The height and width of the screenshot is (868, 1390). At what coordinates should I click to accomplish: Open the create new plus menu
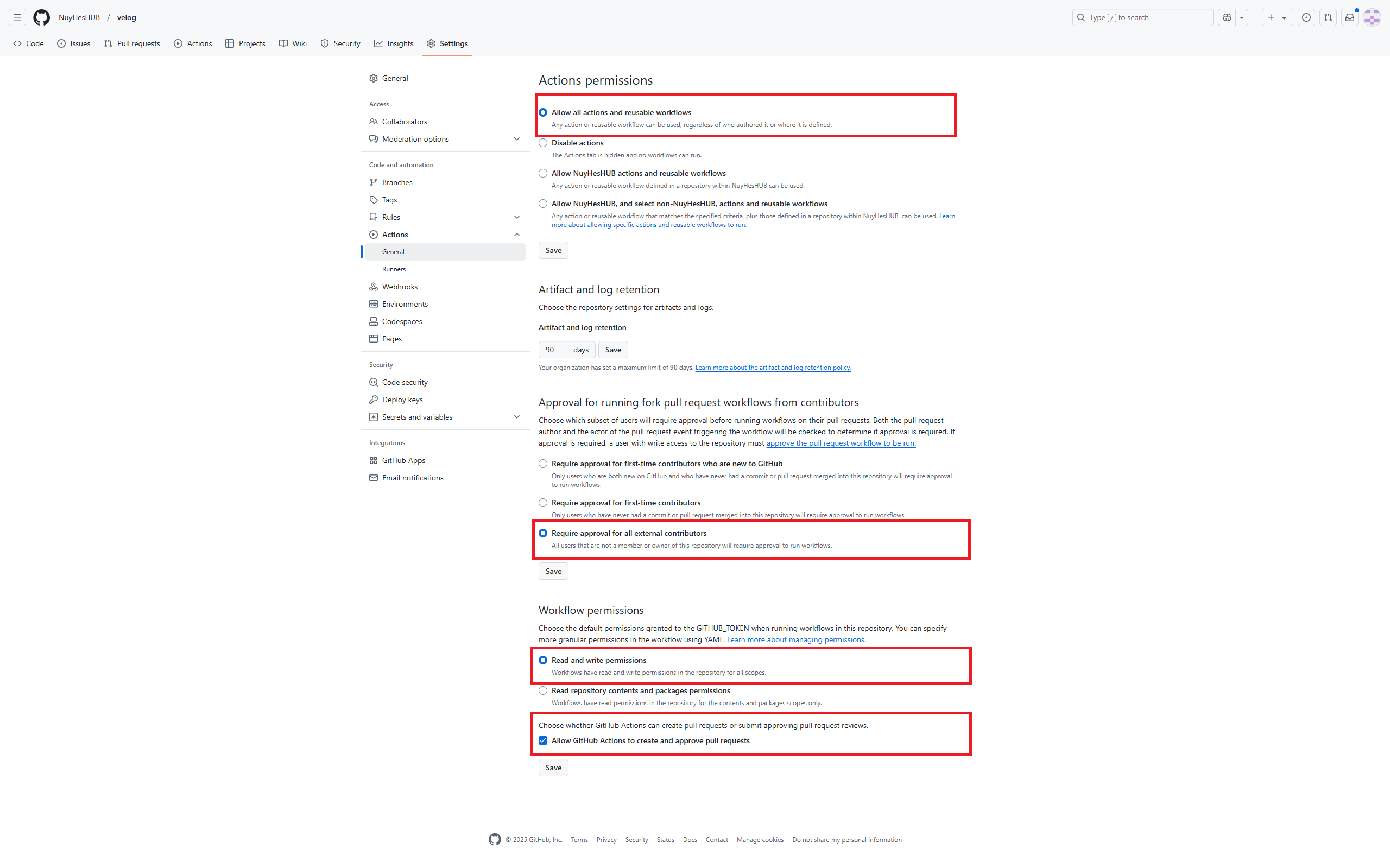(x=1277, y=17)
